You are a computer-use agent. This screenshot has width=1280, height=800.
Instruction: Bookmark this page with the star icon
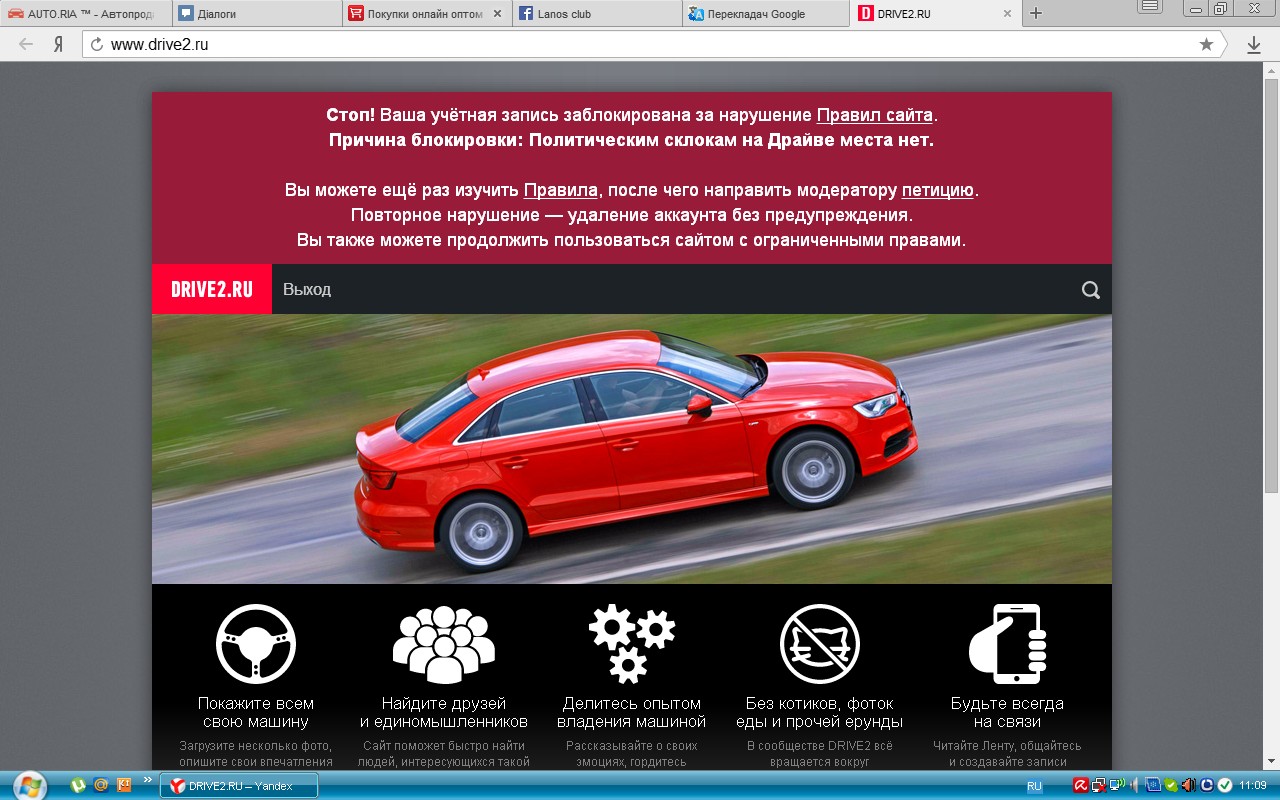(x=1206, y=44)
